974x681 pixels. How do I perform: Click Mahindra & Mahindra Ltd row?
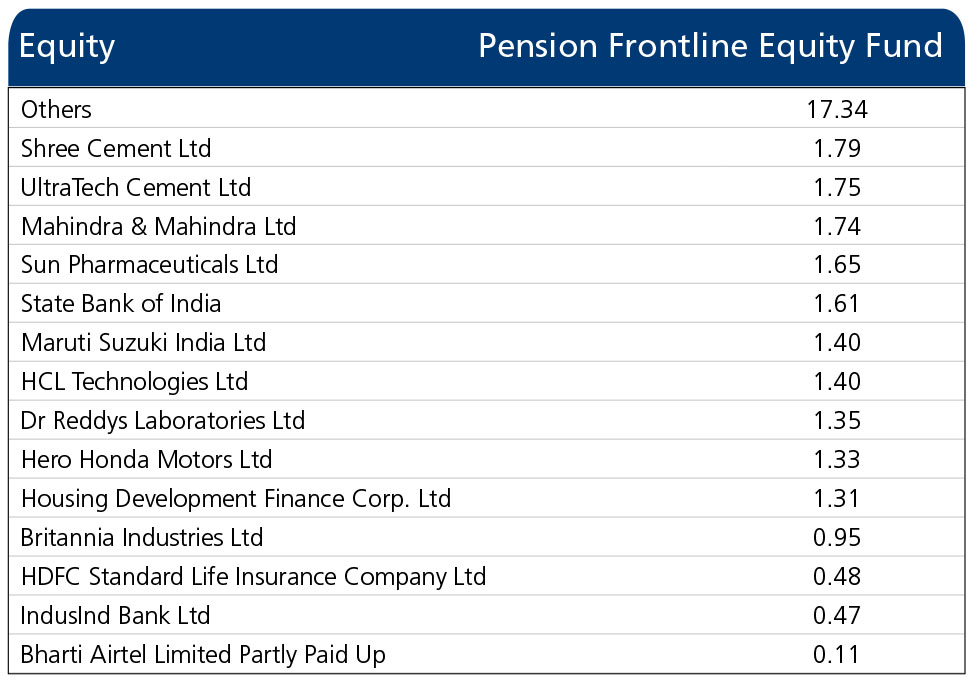coord(487,226)
